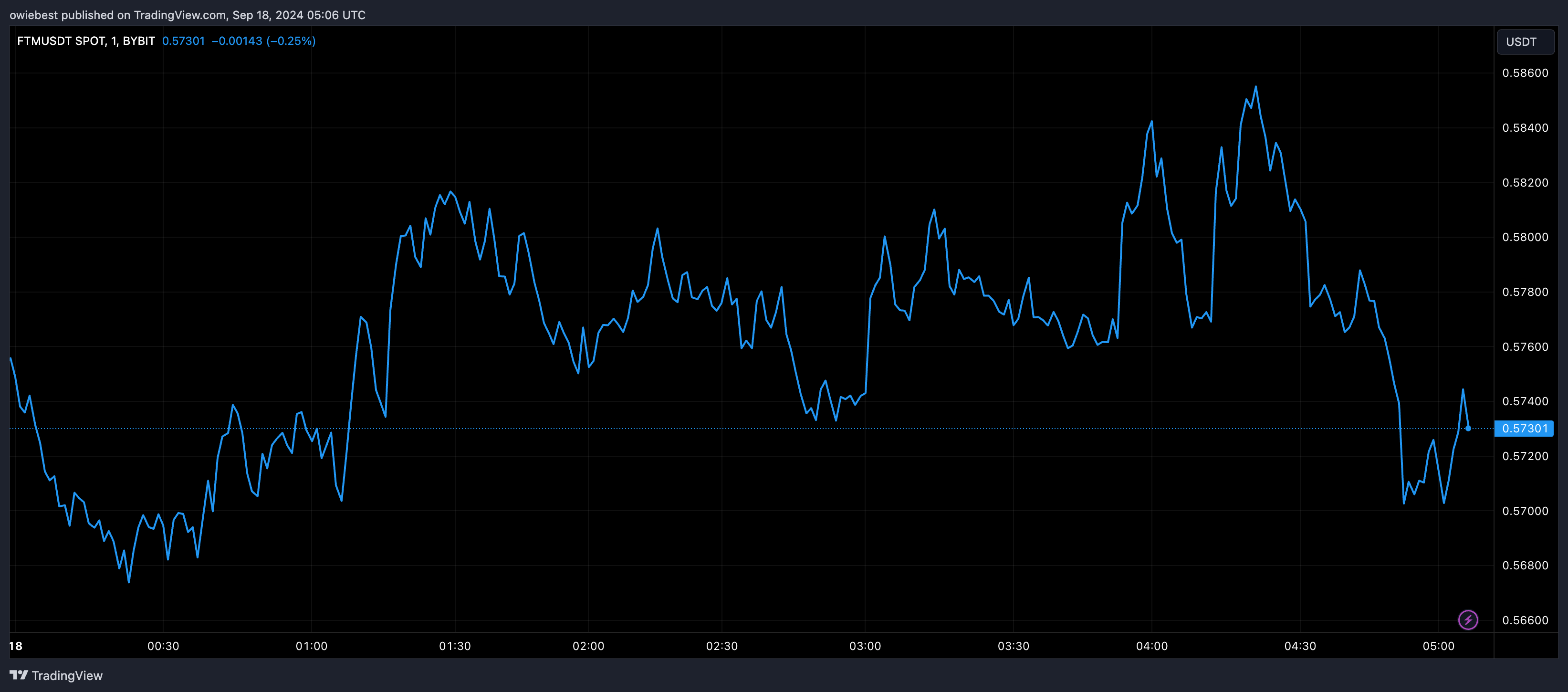Click the 0.57200 price axis label
Image resolution: width=1568 pixels, height=692 pixels.
pos(1526,456)
